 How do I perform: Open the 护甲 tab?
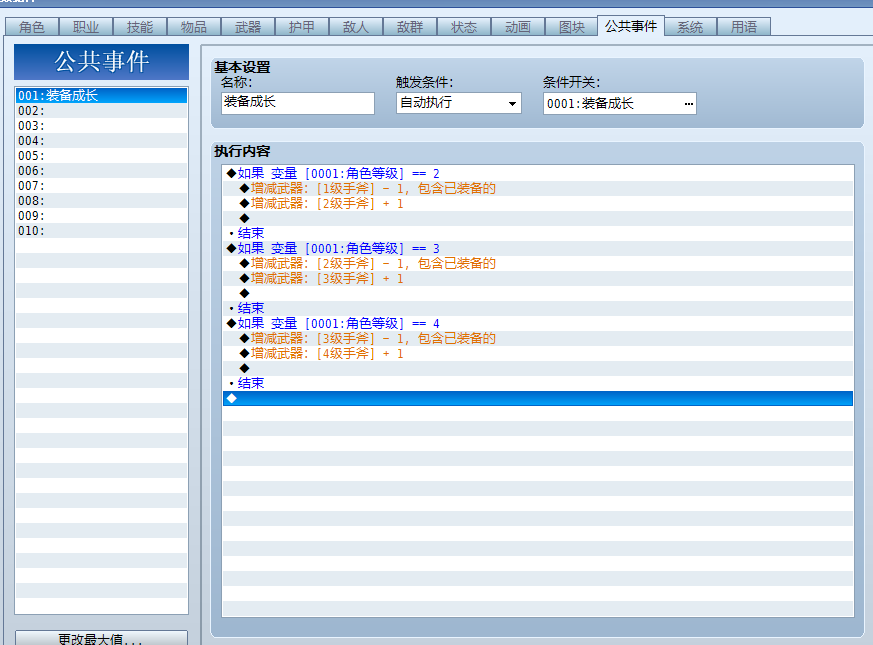pos(302,27)
